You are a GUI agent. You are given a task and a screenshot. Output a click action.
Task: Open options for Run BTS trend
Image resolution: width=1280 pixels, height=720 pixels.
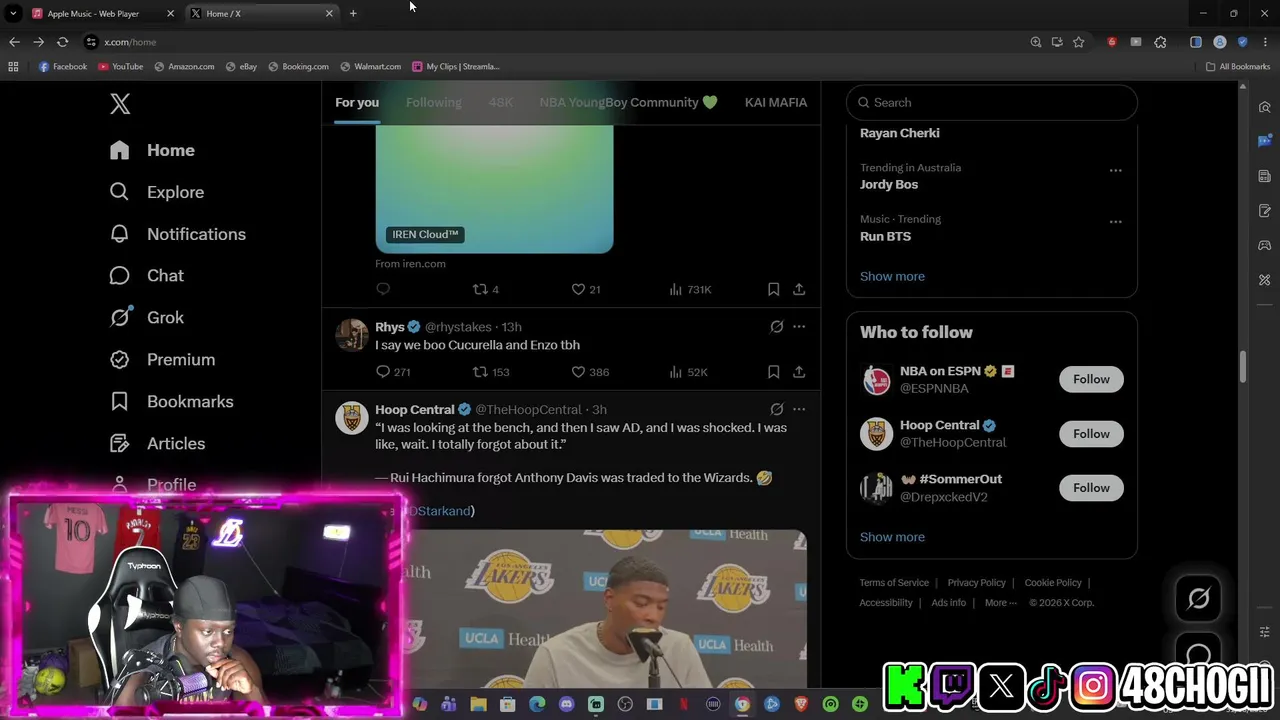click(x=1115, y=222)
